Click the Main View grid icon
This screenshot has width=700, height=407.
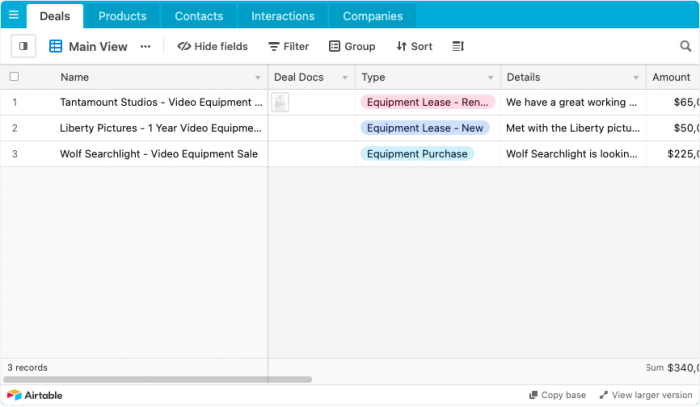click(x=56, y=46)
